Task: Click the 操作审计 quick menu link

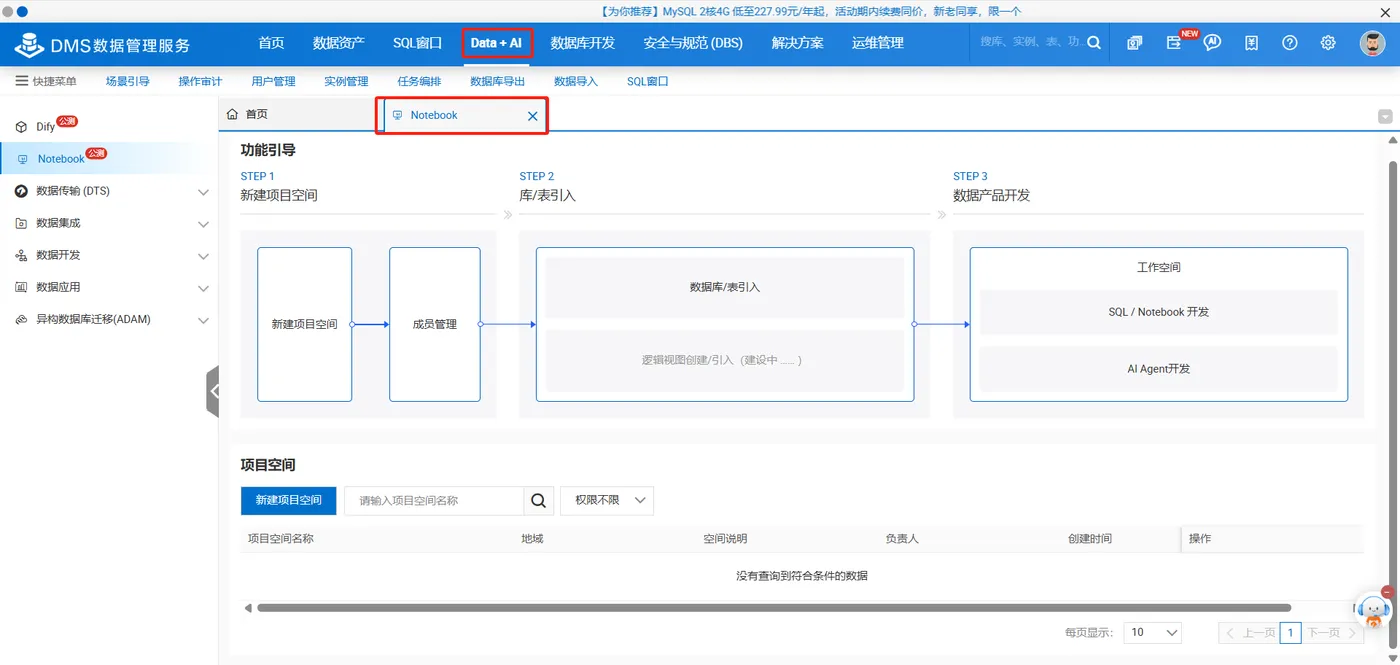Action: click(x=200, y=81)
